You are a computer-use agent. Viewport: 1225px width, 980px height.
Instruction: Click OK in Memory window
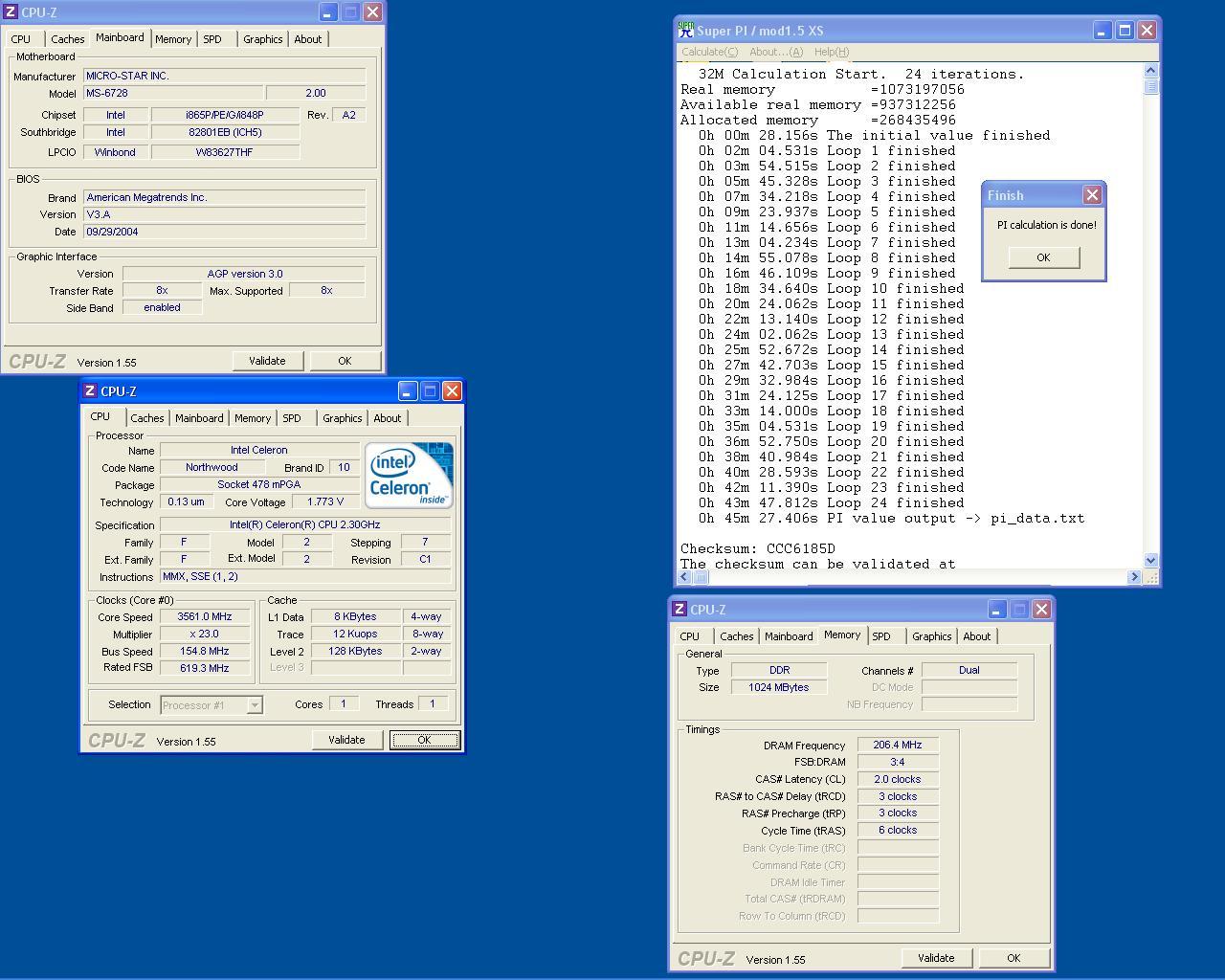click(1013, 958)
